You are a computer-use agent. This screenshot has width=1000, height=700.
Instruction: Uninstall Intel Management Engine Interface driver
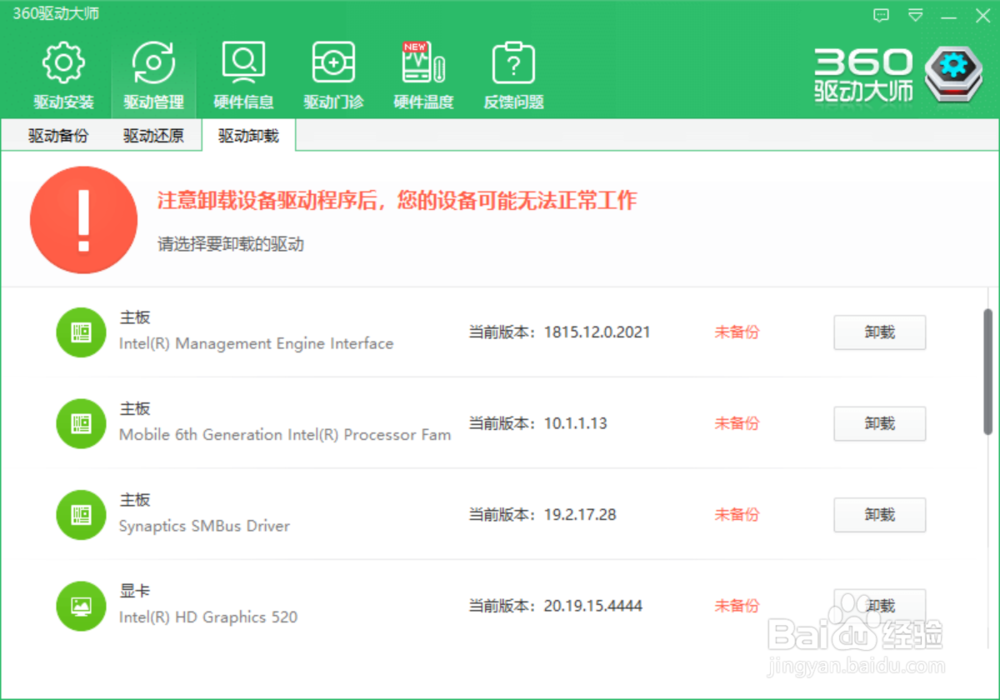[x=879, y=332]
